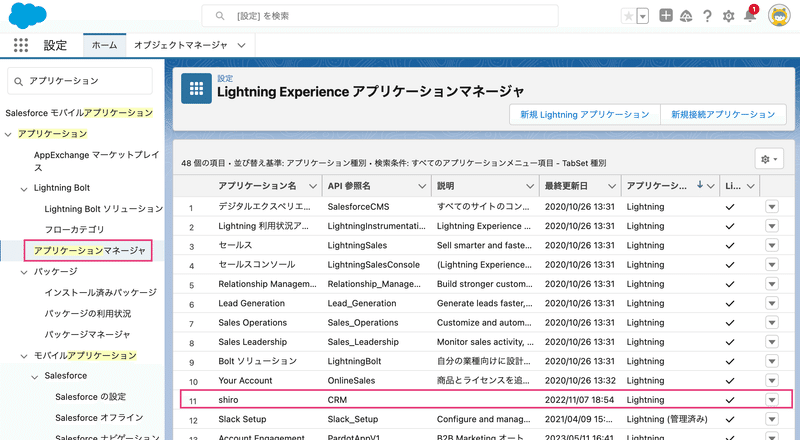Open the setup gear icon in header
The height and width of the screenshot is (440, 800).
click(x=729, y=16)
